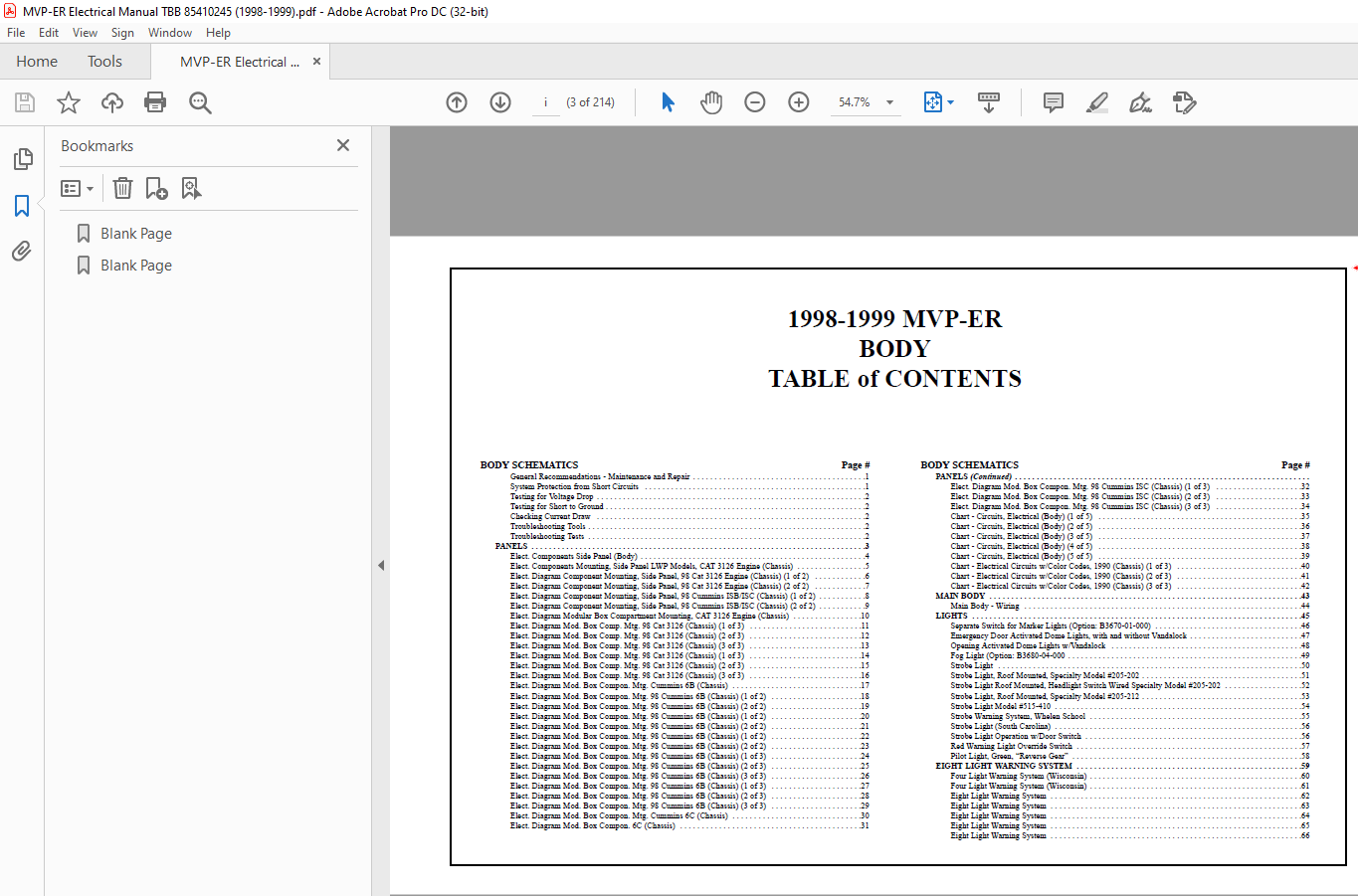
Task: Open the Help menu
Action: click(x=218, y=33)
